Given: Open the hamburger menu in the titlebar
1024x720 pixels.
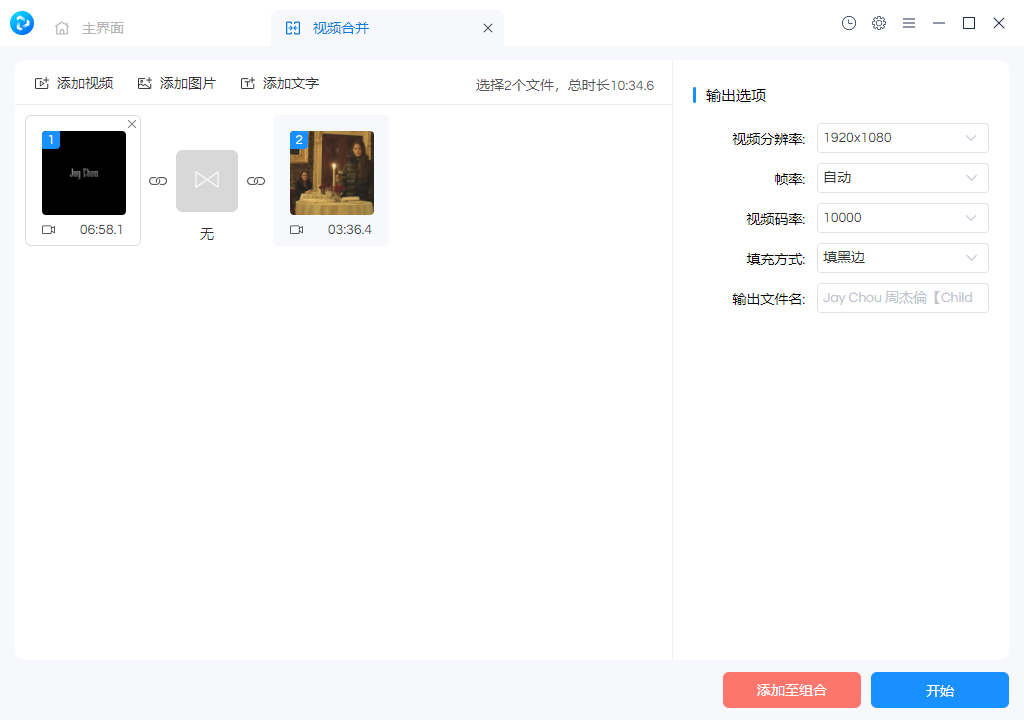Looking at the screenshot, I should [x=909, y=23].
